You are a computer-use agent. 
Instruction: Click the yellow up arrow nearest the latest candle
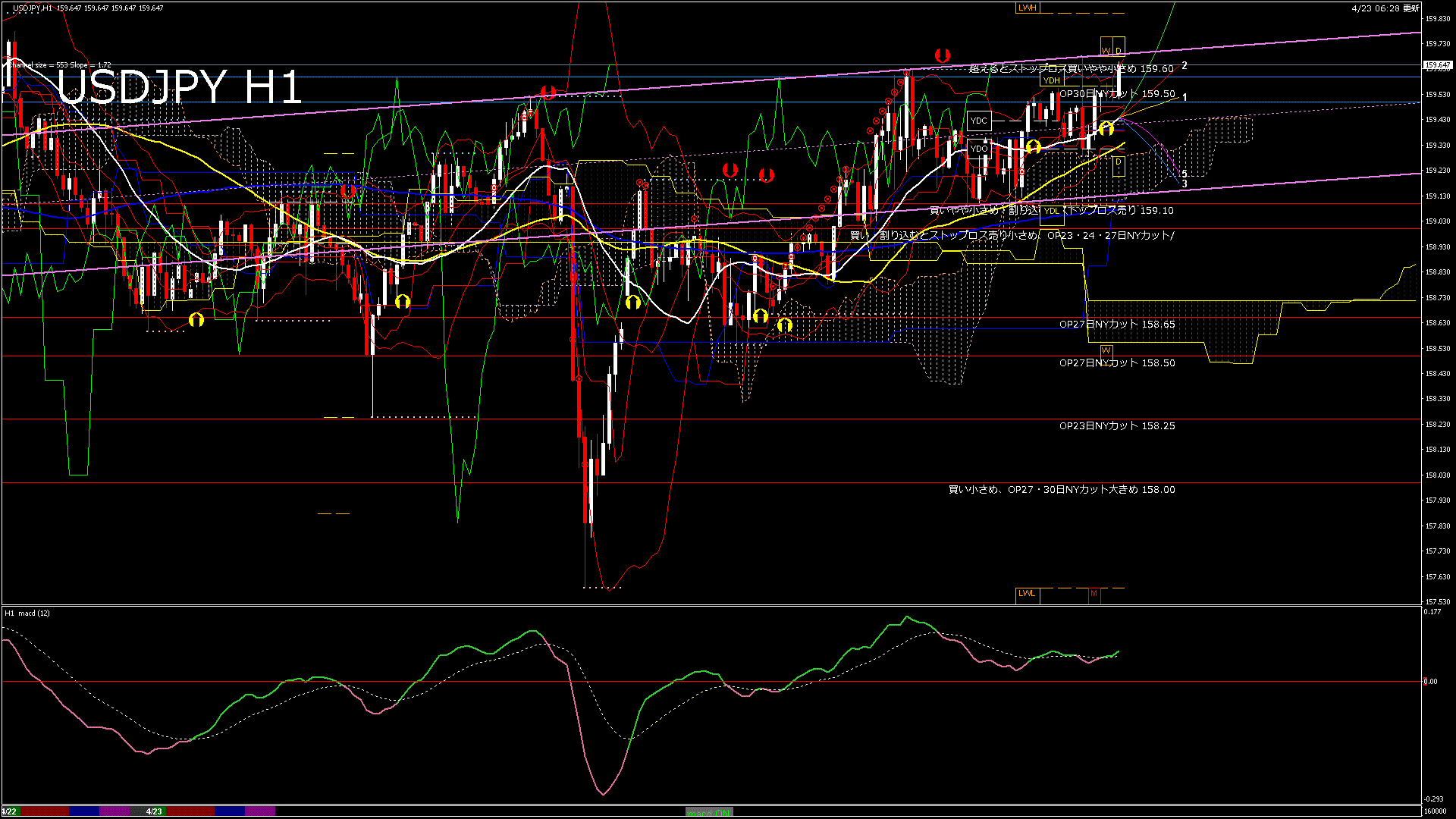point(1106,128)
